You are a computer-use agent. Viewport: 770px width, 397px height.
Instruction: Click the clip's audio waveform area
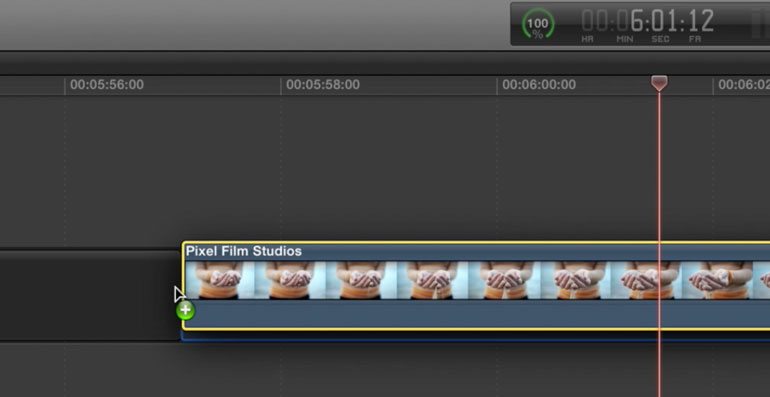[477, 313]
